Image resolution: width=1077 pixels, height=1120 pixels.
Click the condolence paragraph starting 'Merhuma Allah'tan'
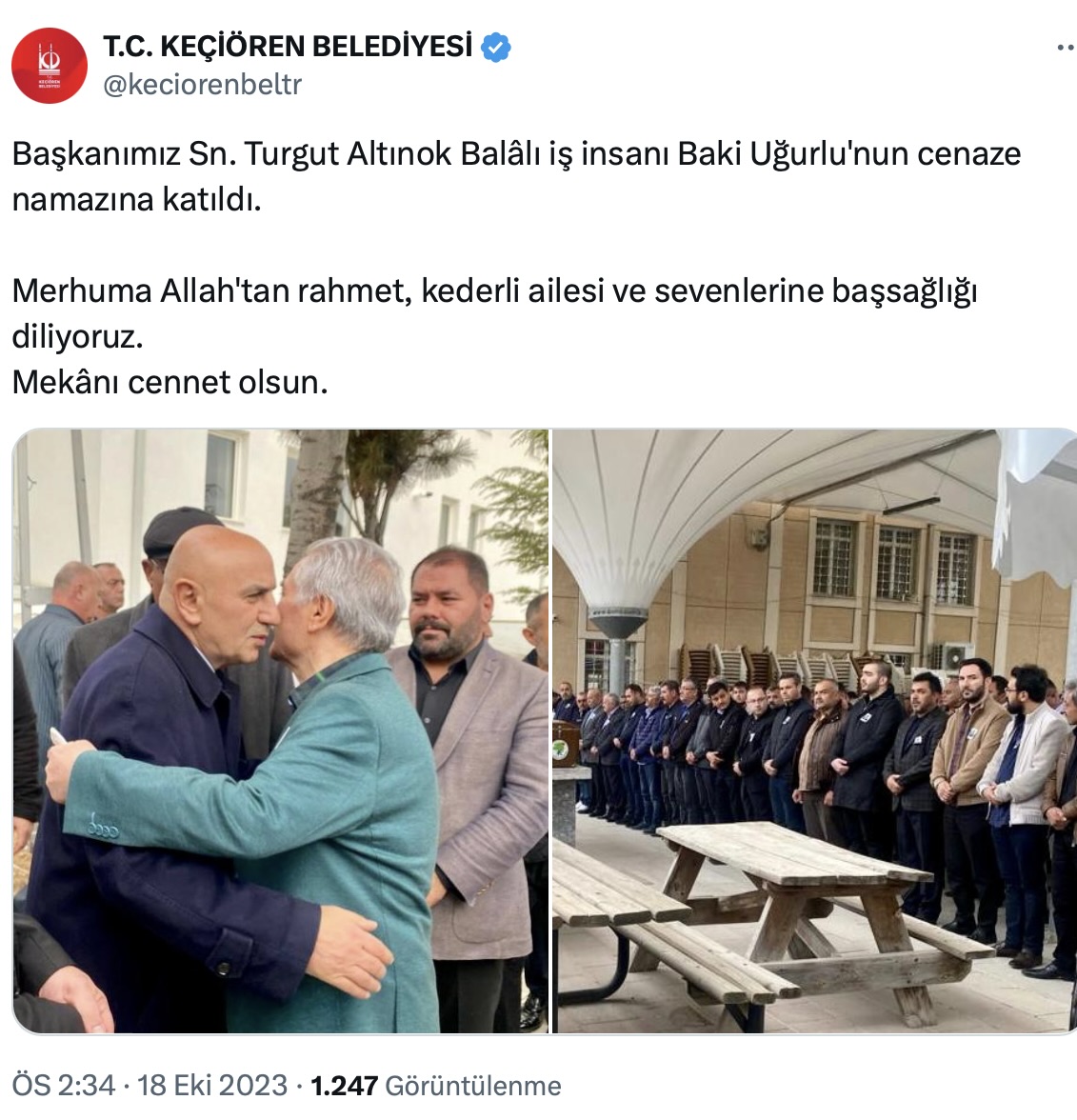[x=494, y=313]
